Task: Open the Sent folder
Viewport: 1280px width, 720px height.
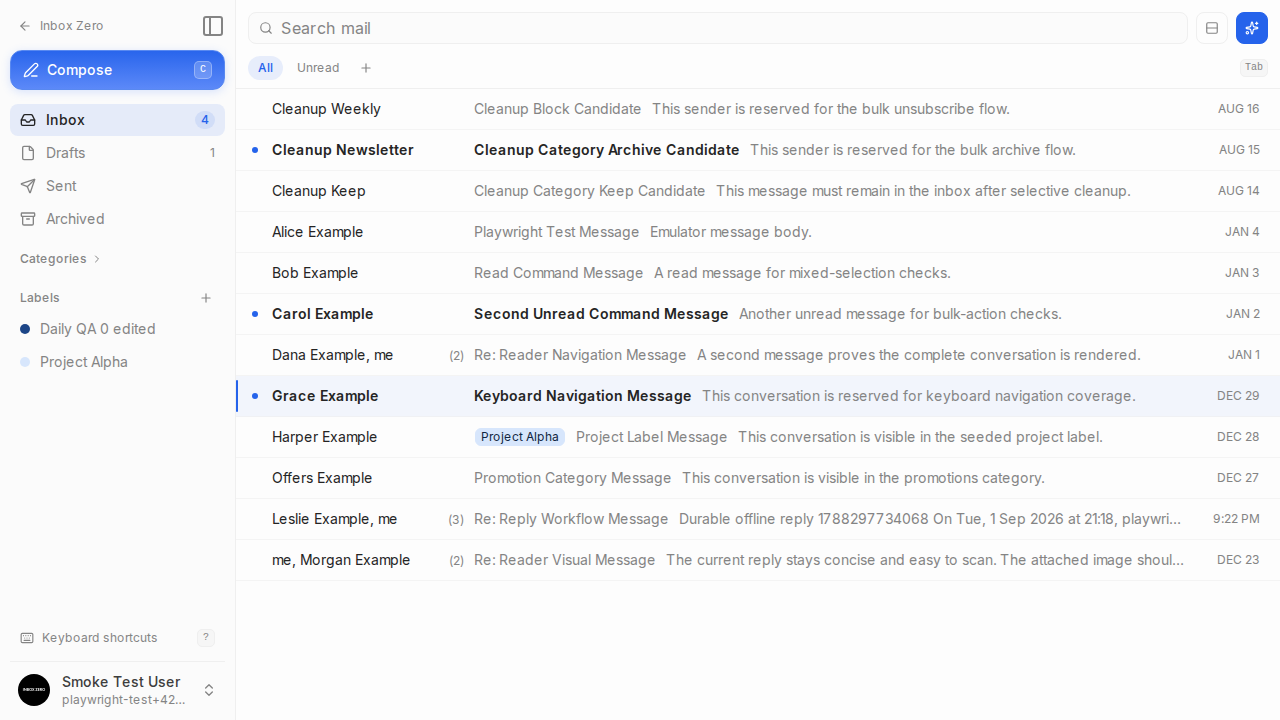Action: tap(118, 186)
